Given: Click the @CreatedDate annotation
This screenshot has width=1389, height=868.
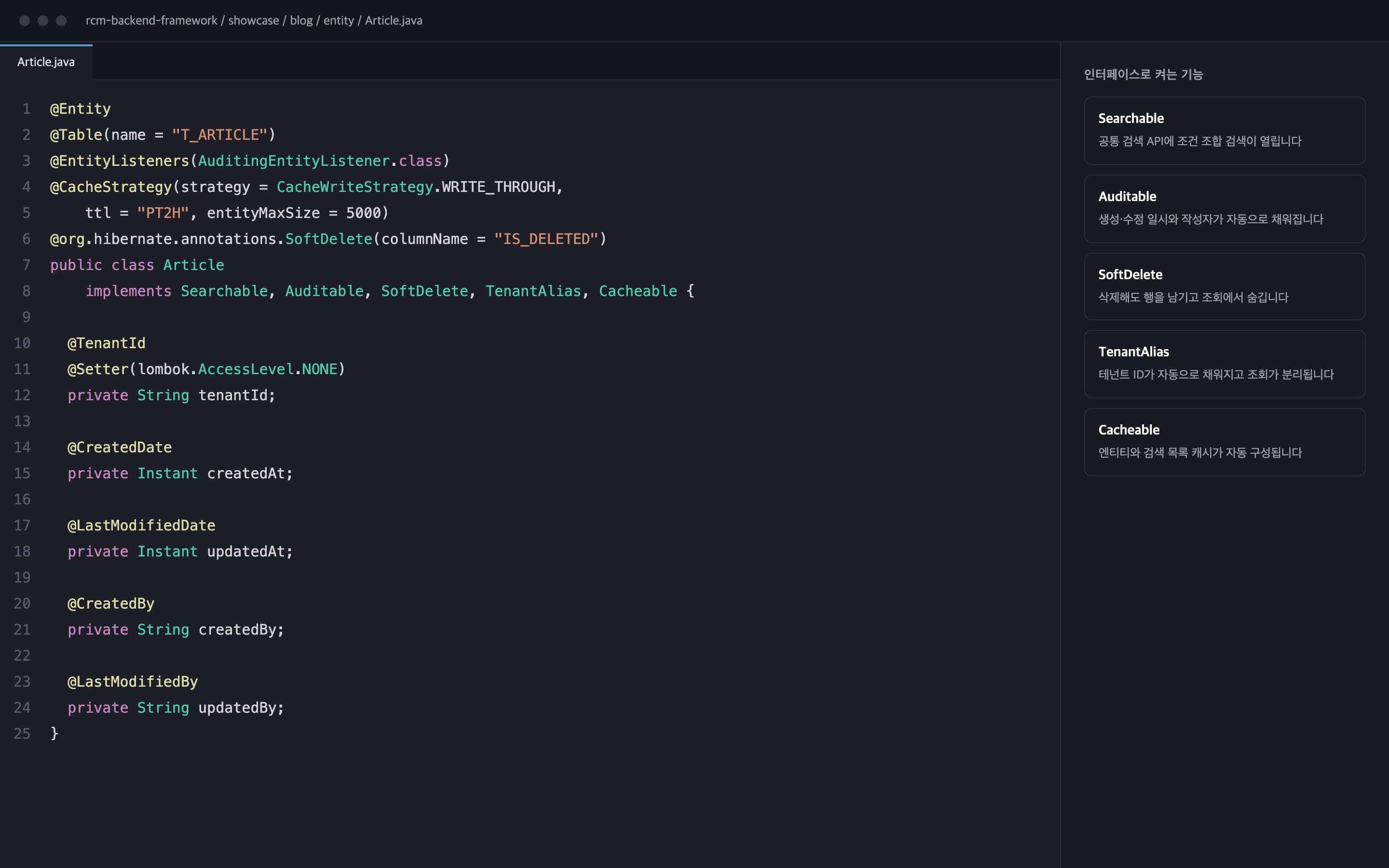Looking at the screenshot, I should [120, 447].
